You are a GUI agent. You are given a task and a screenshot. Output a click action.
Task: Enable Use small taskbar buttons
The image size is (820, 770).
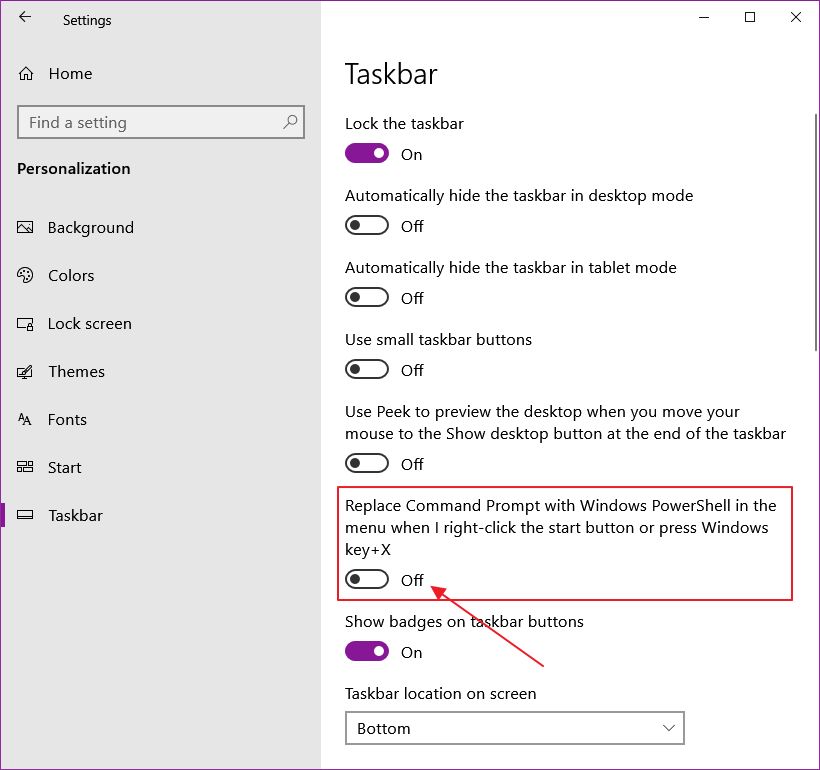click(367, 369)
